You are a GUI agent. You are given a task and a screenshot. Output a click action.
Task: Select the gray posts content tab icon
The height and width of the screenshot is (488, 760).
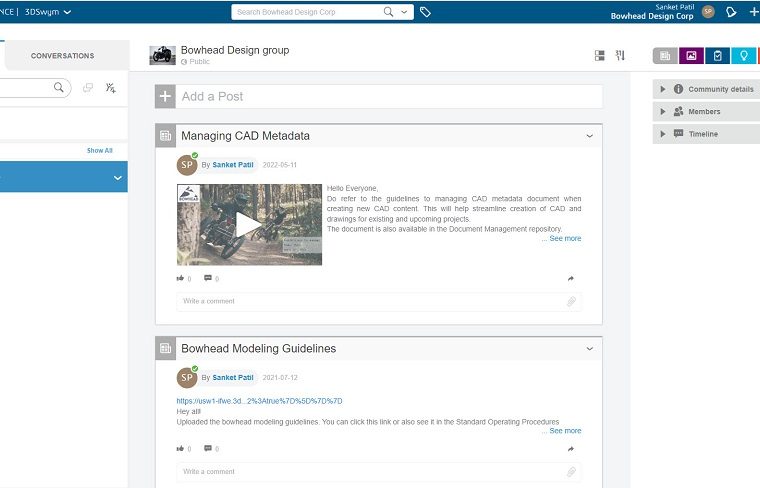pos(665,56)
